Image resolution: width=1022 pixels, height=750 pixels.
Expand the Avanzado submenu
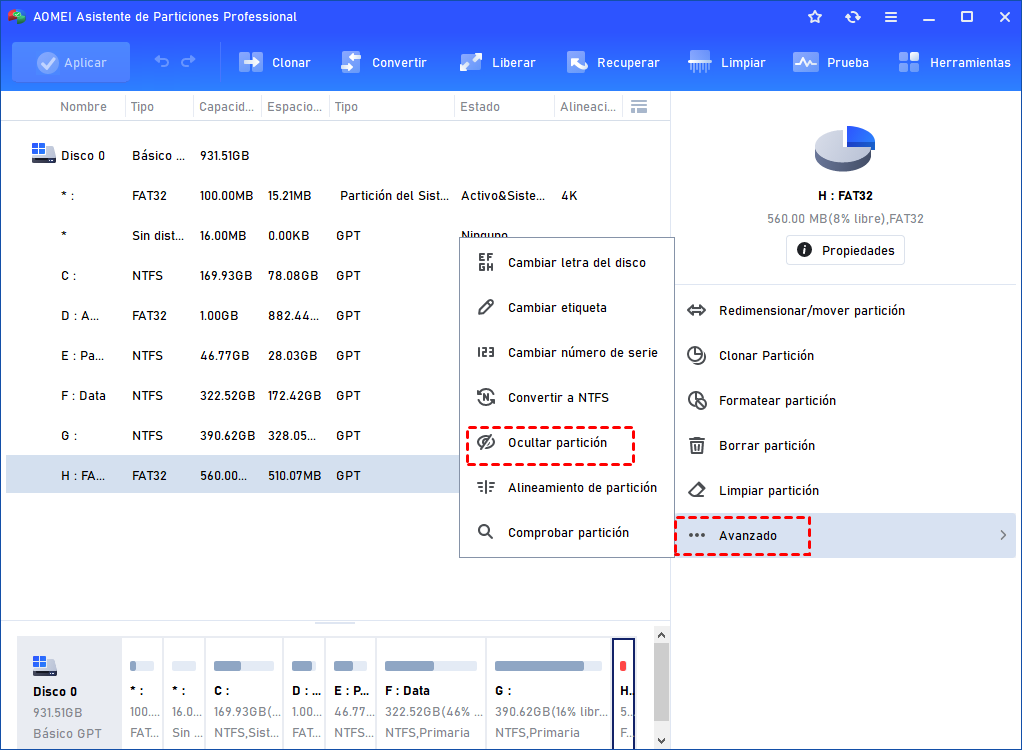pos(845,536)
